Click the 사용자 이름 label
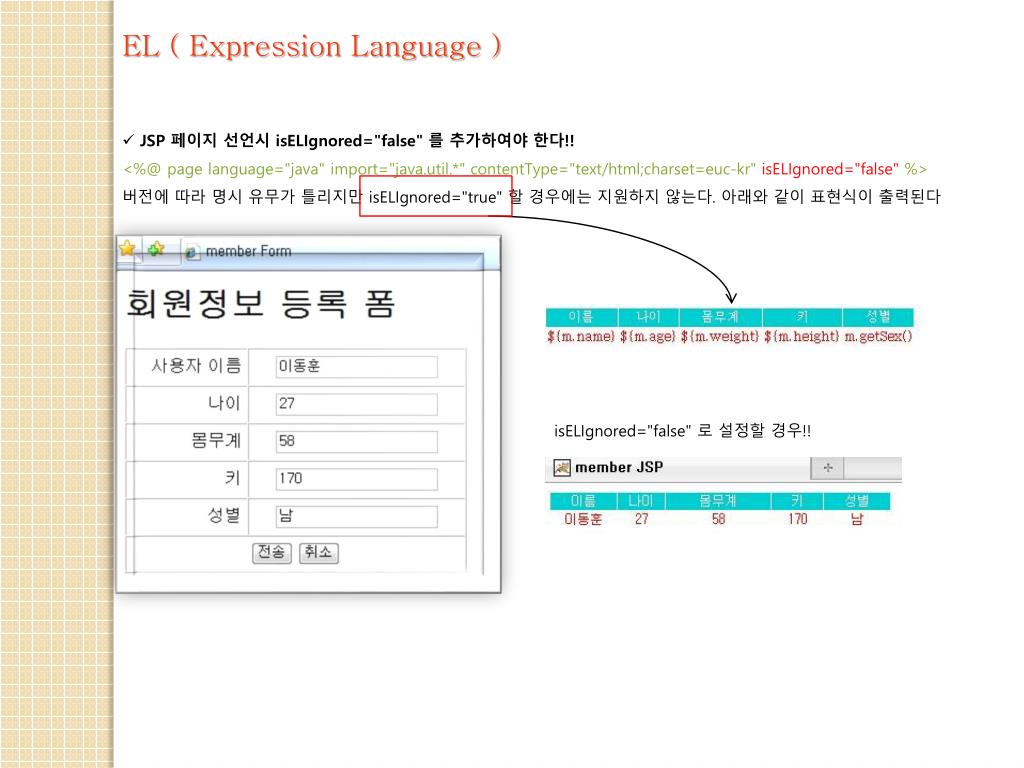The width and height of the screenshot is (1024, 768). pyautogui.click(x=196, y=366)
